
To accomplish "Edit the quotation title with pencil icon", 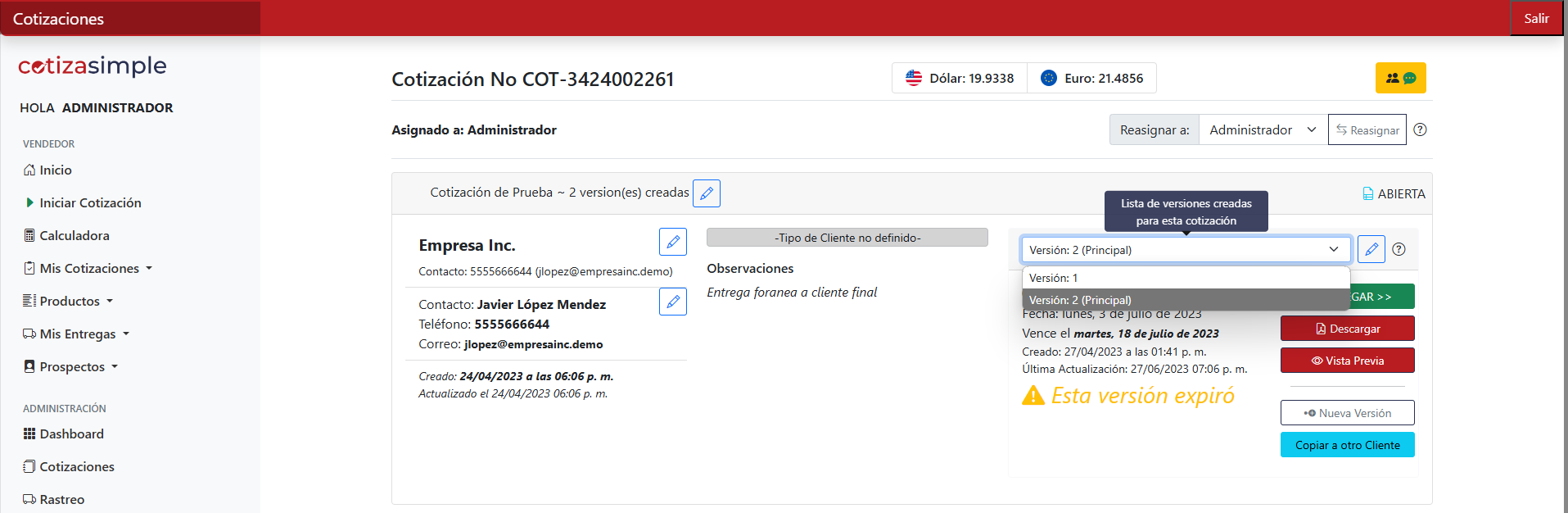I will click(x=707, y=193).
